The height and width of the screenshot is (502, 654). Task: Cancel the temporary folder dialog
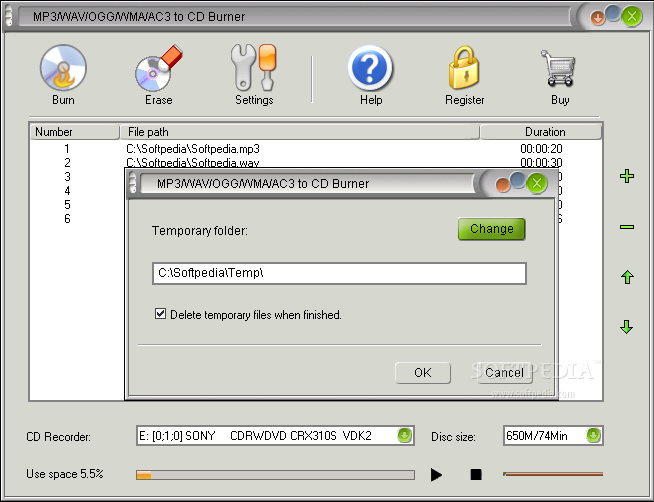tap(504, 373)
